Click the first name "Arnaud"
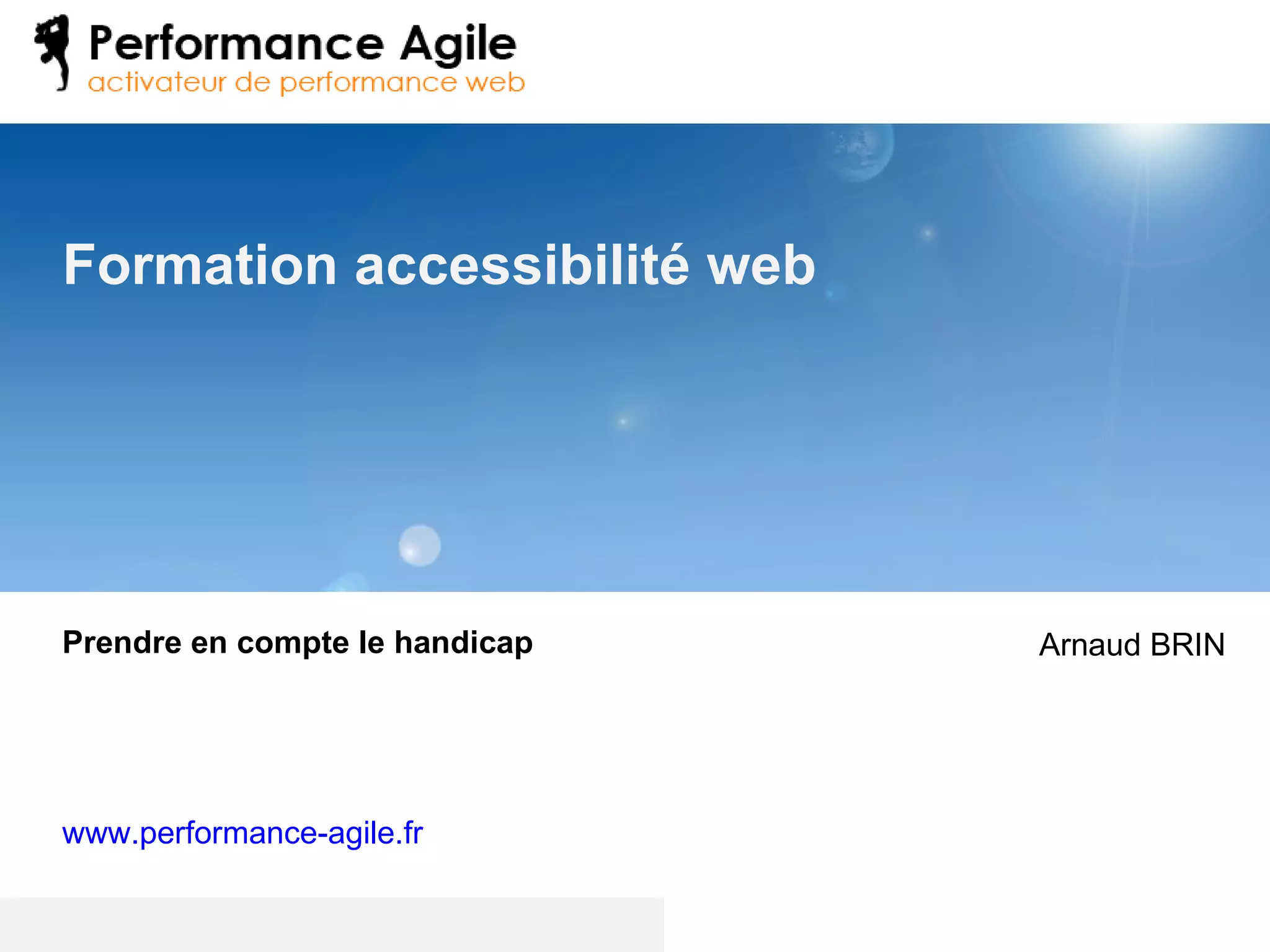This screenshot has width=1270, height=952. point(1090,645)
